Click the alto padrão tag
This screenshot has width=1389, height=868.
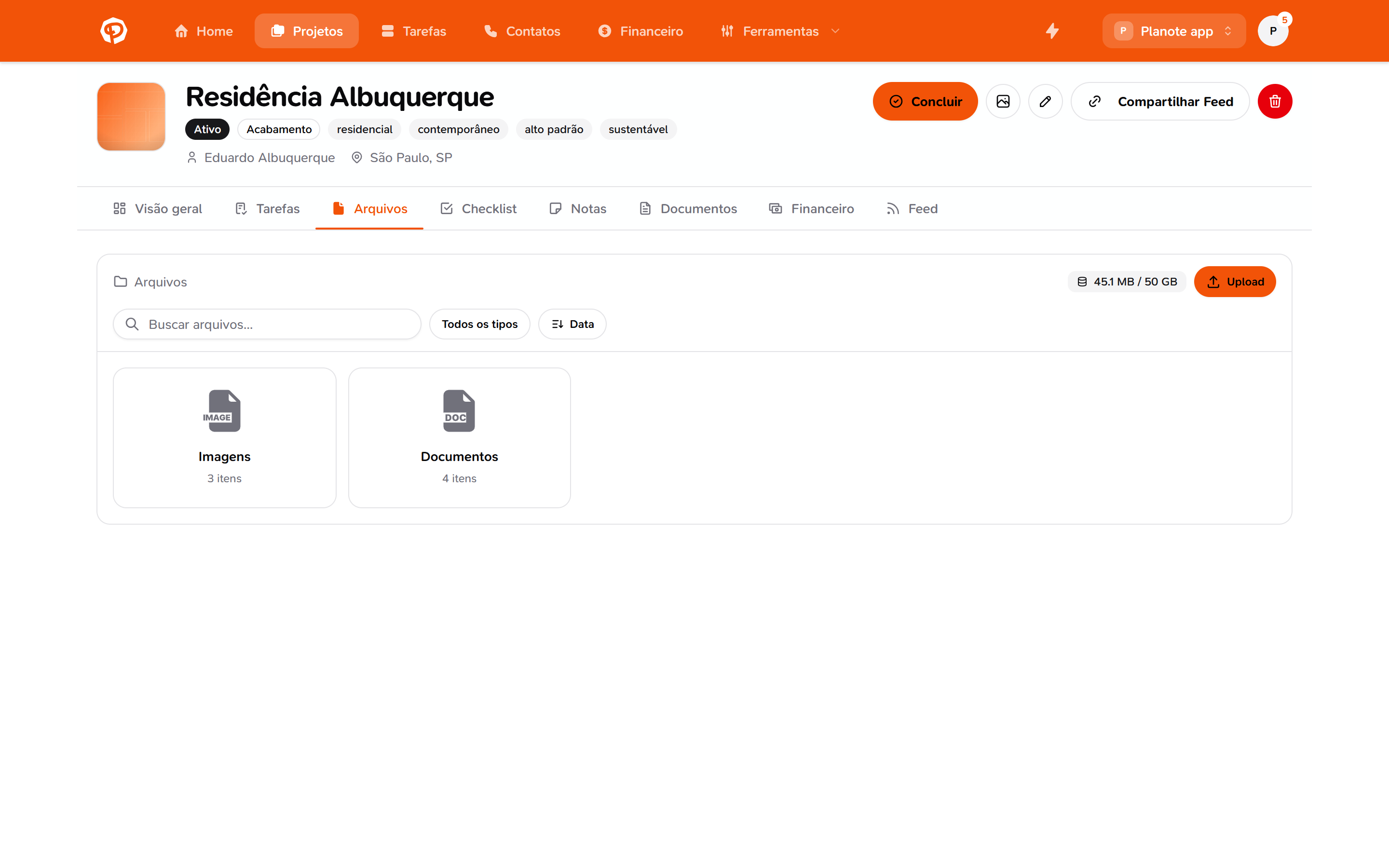554,129
